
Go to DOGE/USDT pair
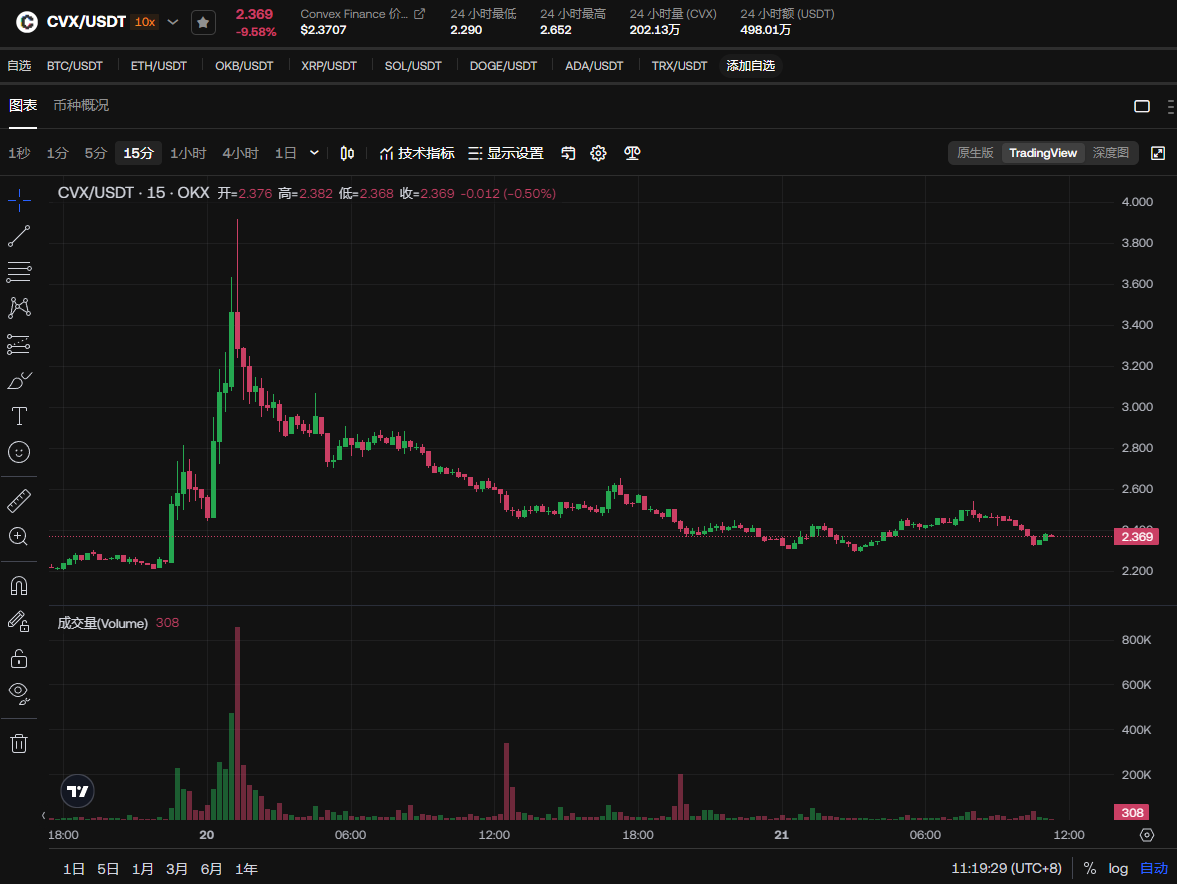tap(503, 66)
